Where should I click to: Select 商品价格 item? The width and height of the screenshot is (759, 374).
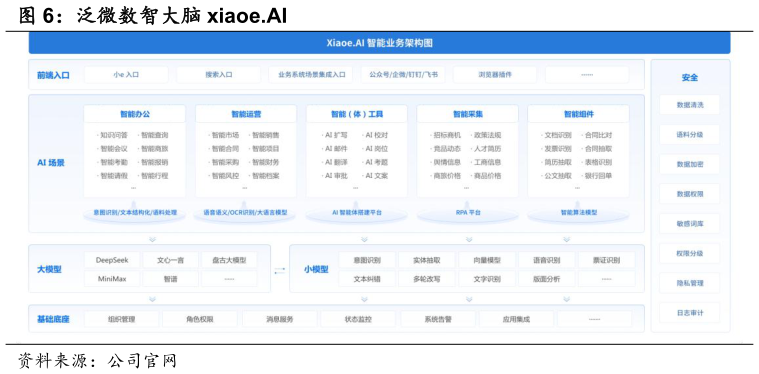(487, 176)
